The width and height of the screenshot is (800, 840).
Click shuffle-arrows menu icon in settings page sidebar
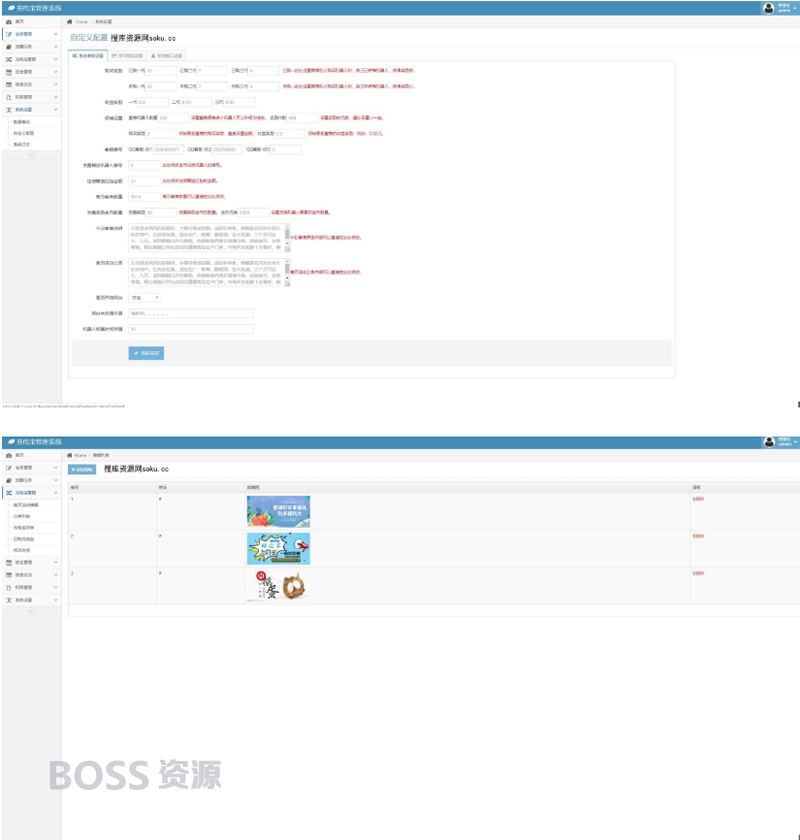pos(9,59)
